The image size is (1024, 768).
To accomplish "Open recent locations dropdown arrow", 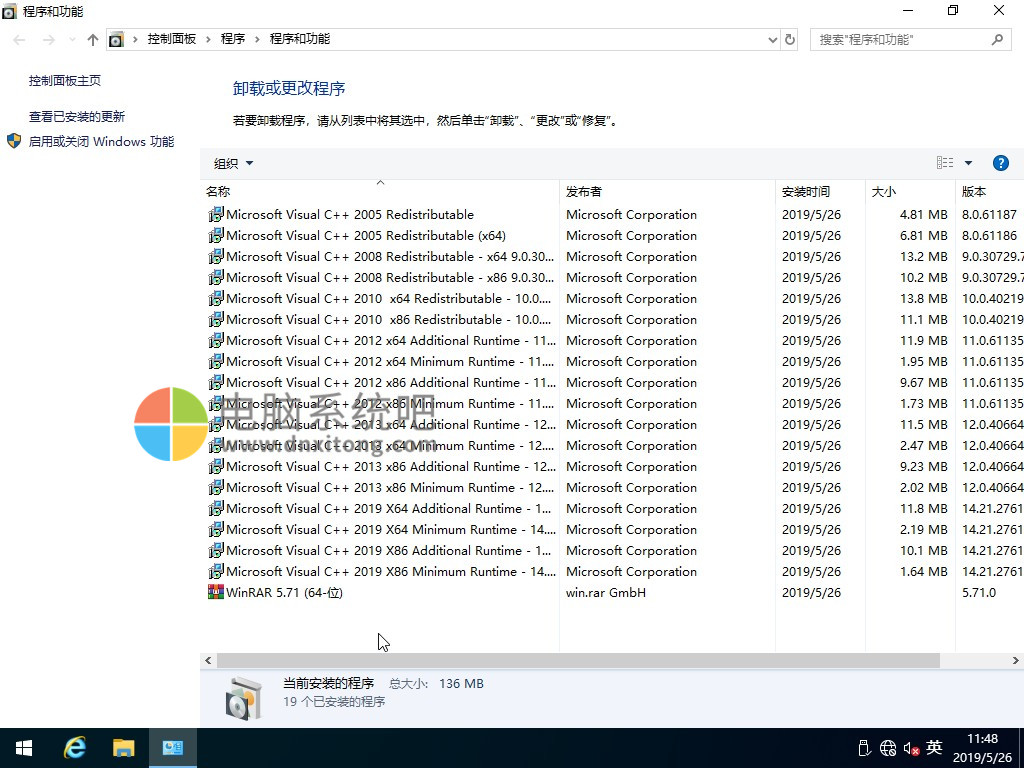I will [72, 40].
